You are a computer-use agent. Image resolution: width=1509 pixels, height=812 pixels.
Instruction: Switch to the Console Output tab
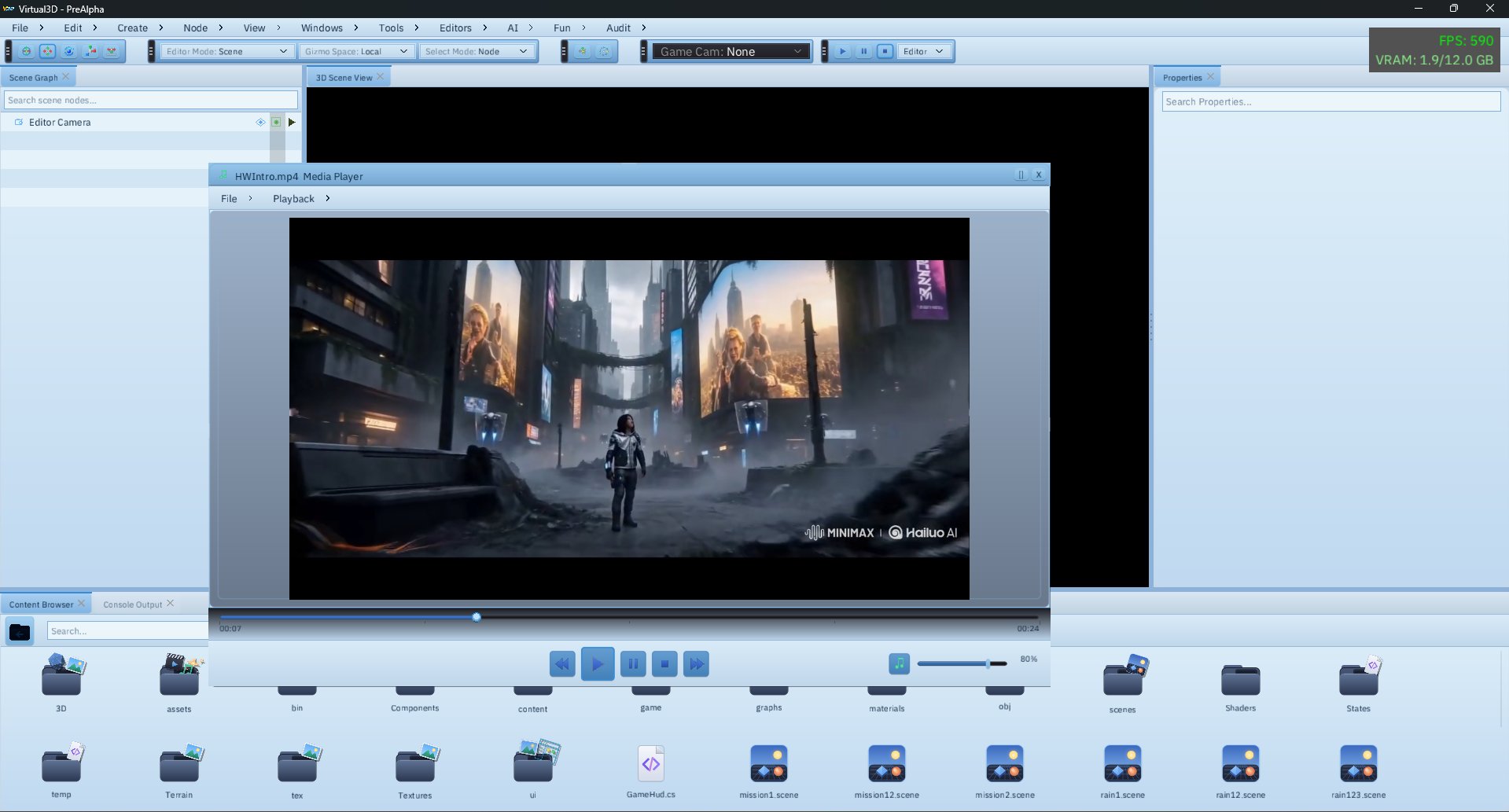click(132, 604)
